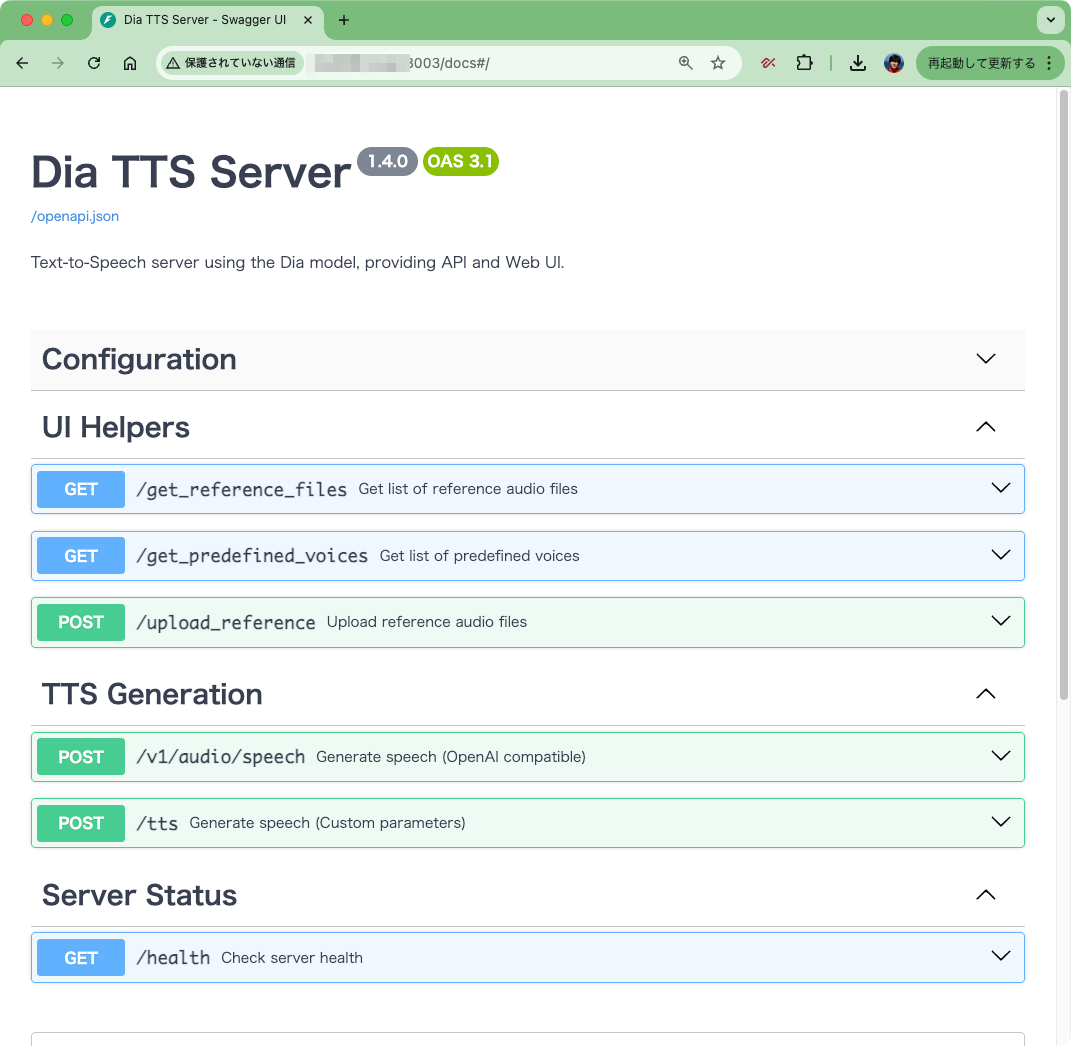Click the /get_reference_files path text
1071x1046 pixels.
[242, 489]
